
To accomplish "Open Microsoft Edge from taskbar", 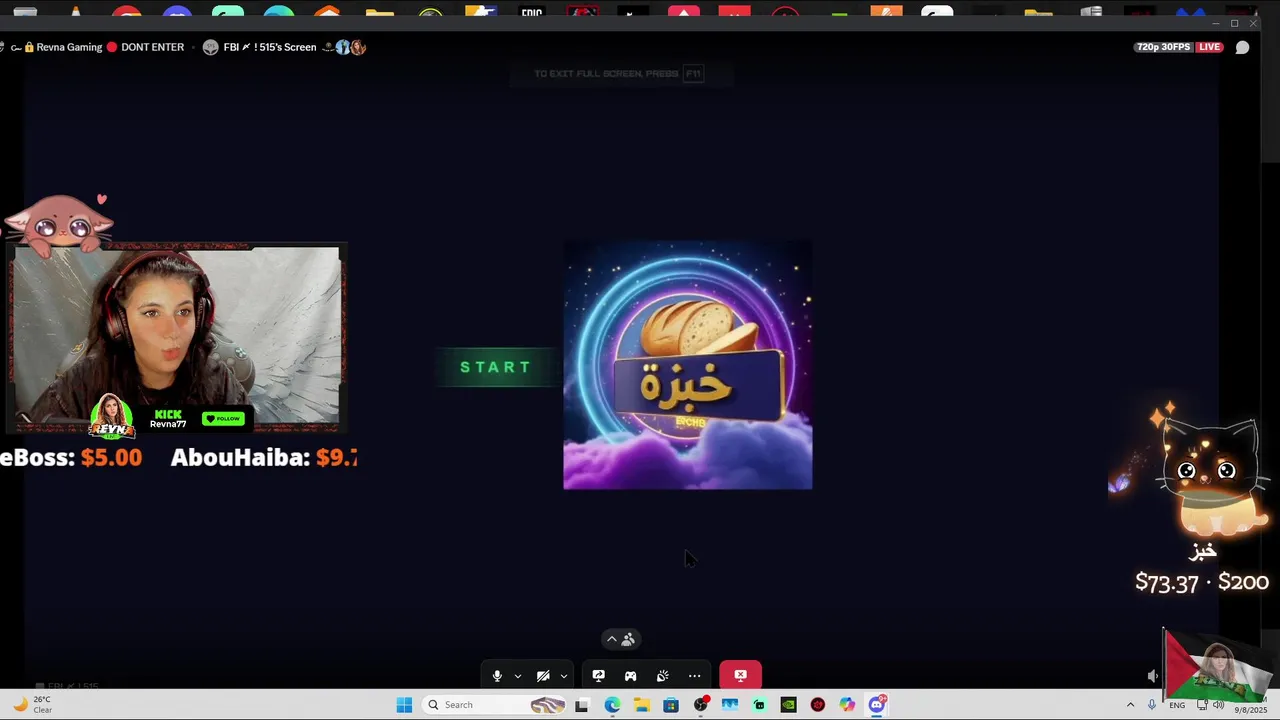I will tap(612, 705).
